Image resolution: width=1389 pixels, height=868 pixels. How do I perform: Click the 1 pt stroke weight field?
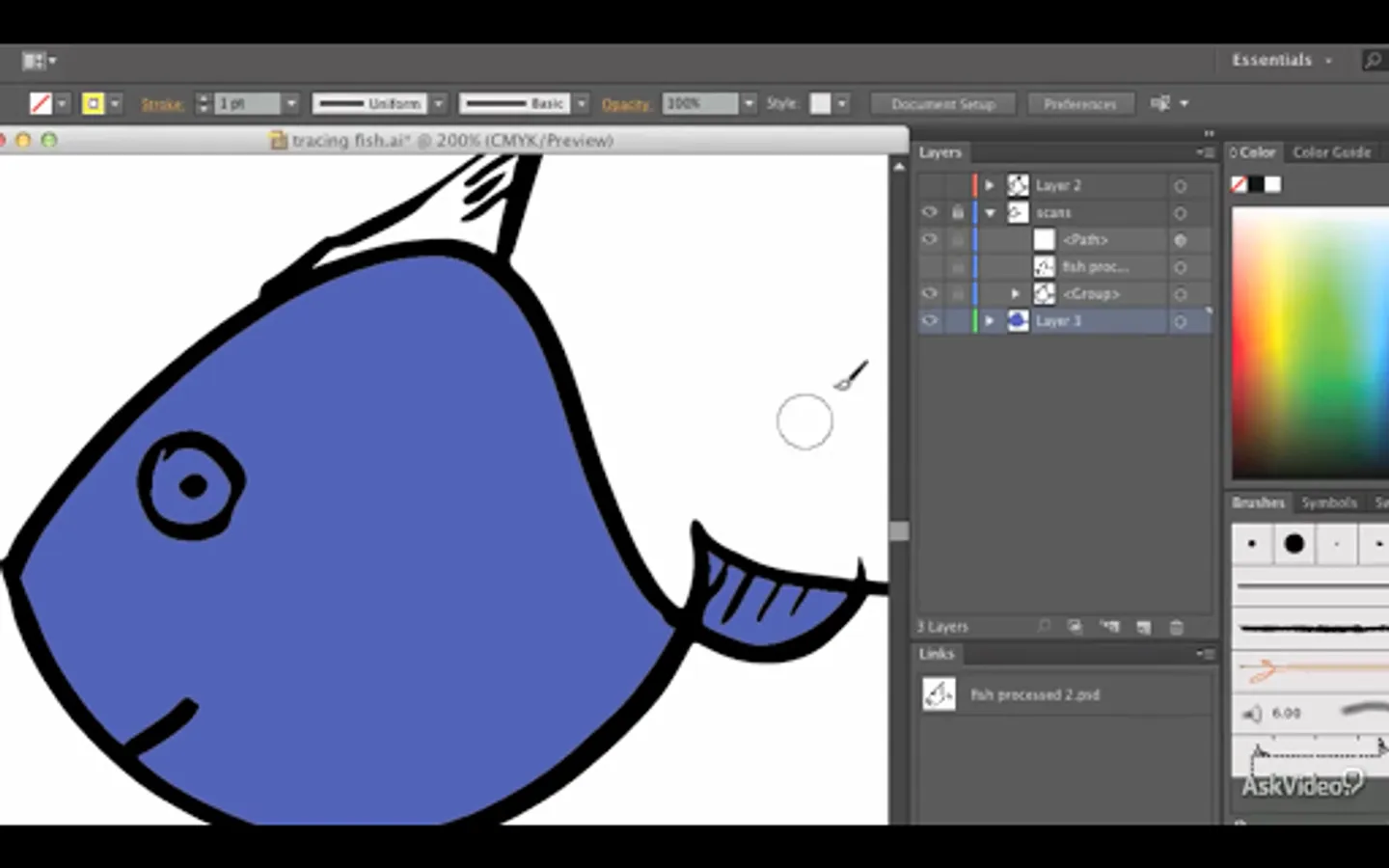(247, 103)
